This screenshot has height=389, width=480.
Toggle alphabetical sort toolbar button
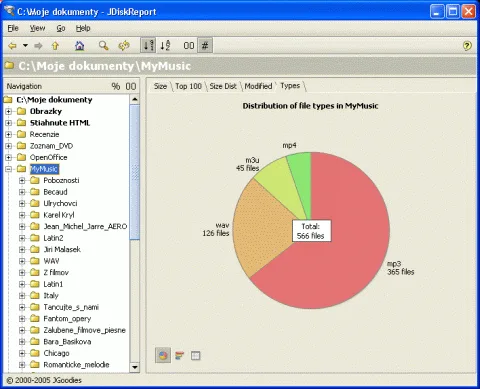tap(165, 45)
